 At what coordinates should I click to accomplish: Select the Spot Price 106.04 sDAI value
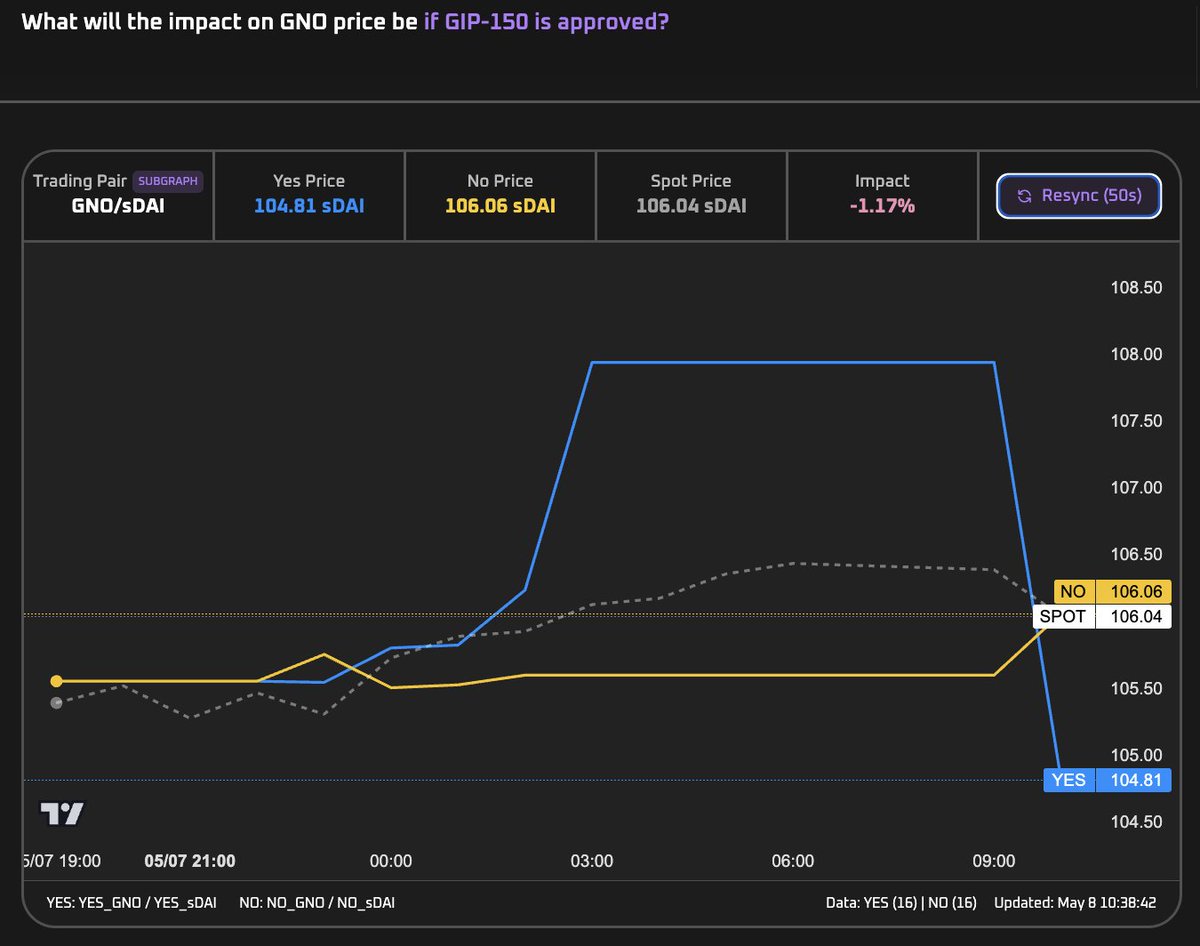pyautogui.click(x=691, y=206)
